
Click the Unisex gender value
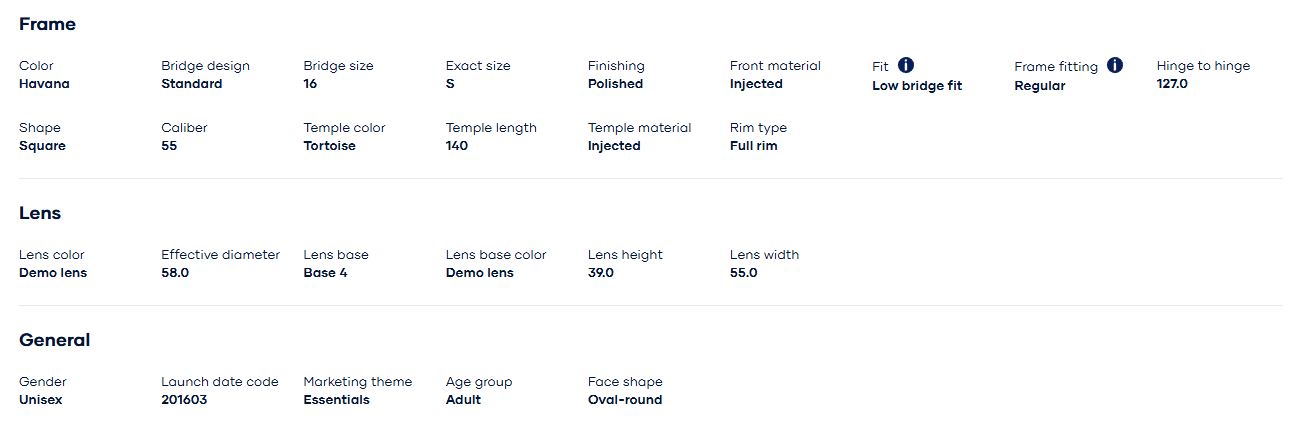click(40, 400)
